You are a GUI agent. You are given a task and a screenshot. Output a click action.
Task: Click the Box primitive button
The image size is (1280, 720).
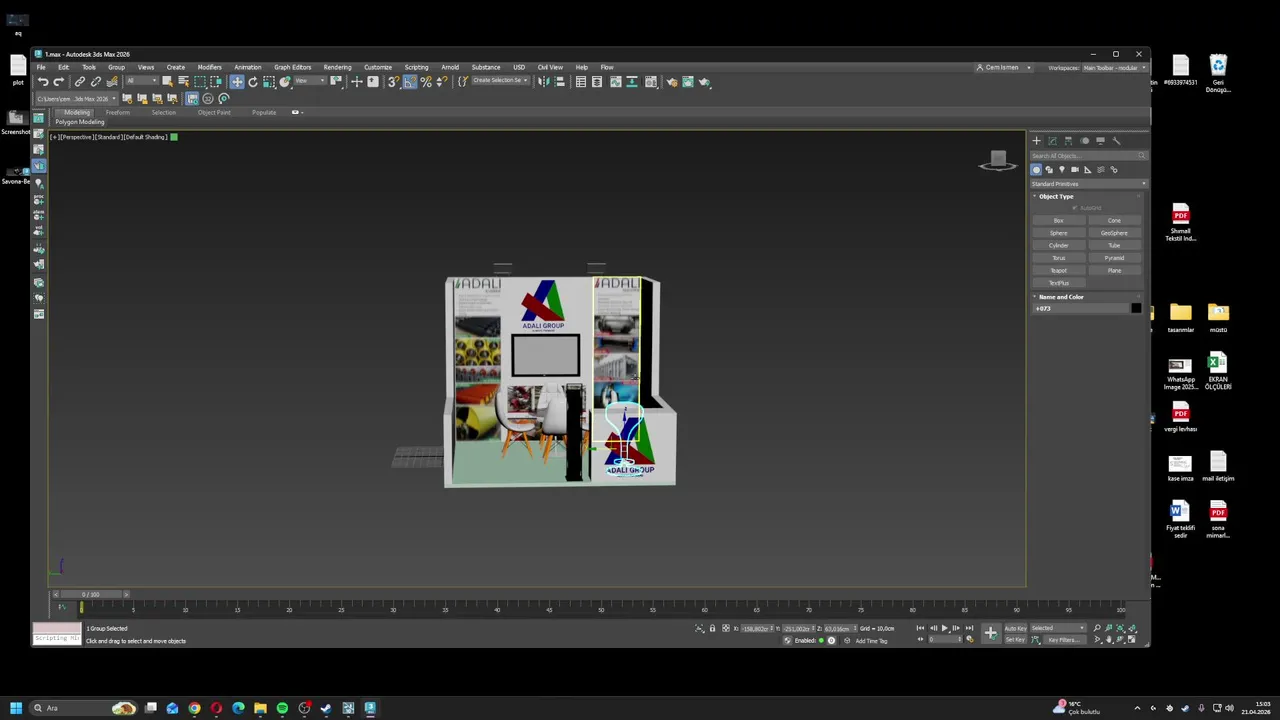coord(1058,221)
